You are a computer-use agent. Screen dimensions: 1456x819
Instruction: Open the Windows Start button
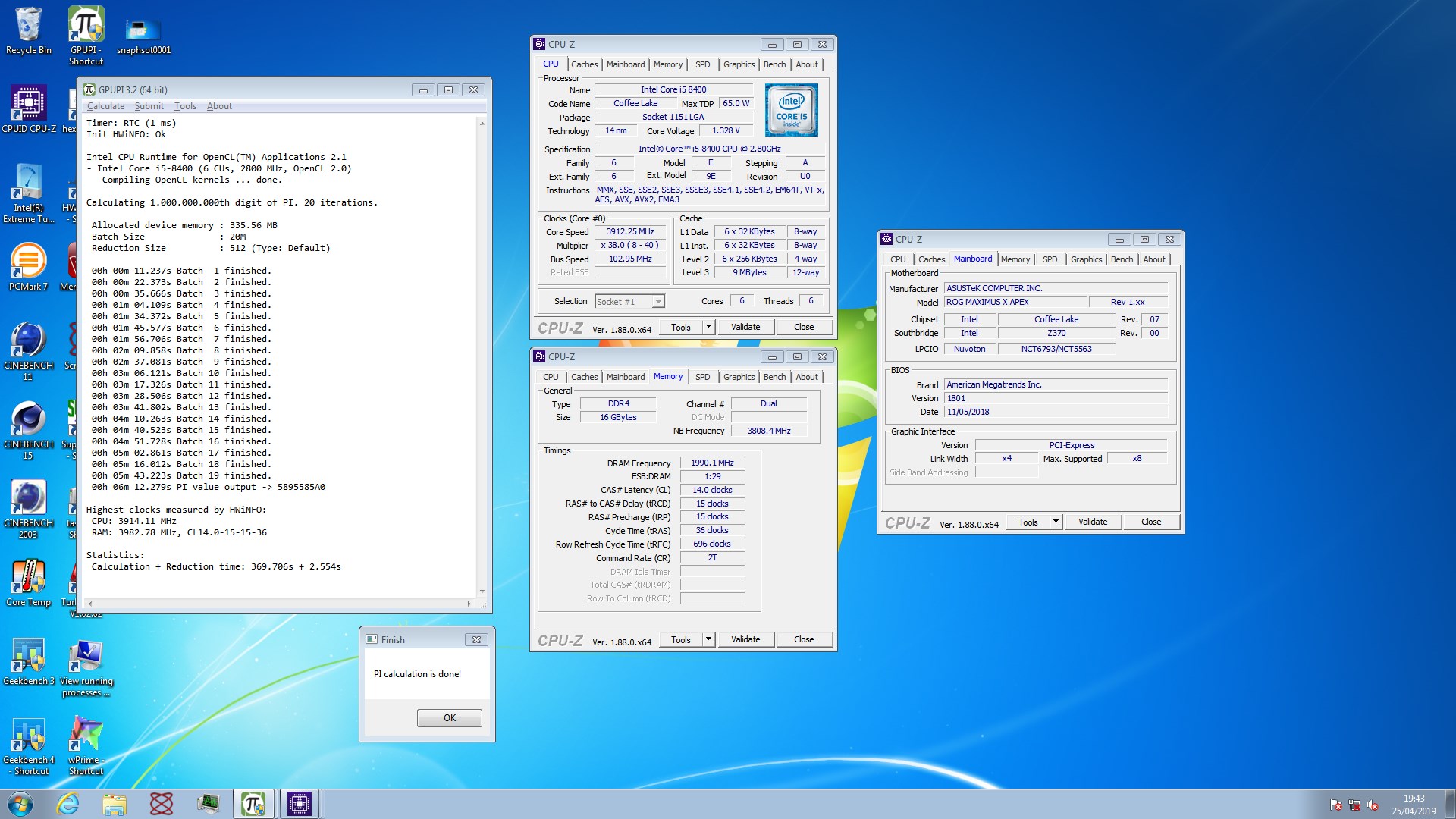[x=20, y=804]
